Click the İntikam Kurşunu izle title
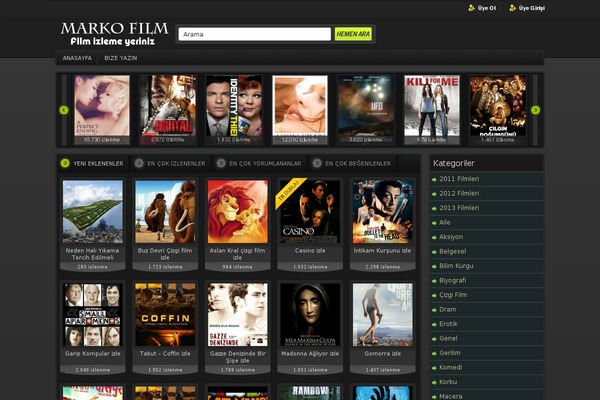This screenshot has height=400, width=600. coord(382,250)
